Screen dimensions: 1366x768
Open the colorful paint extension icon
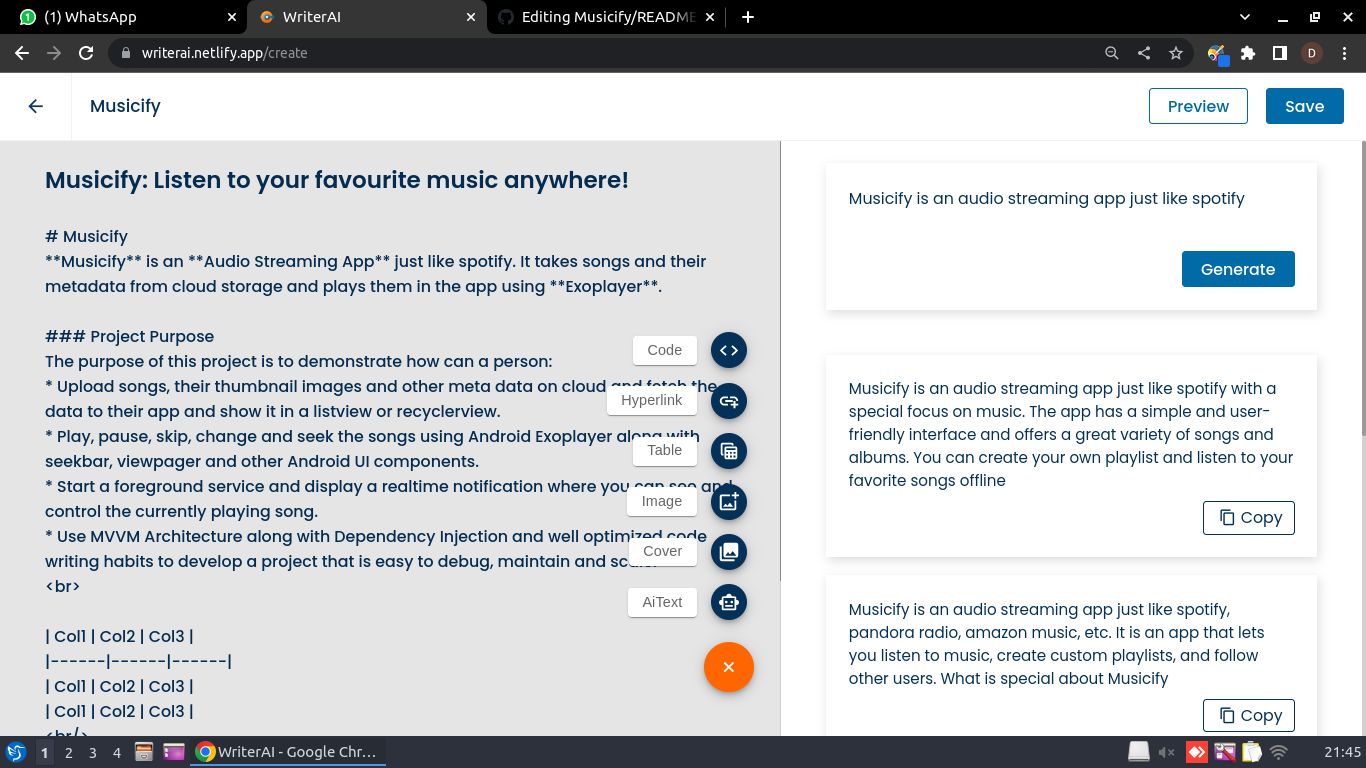point(1217,54)
